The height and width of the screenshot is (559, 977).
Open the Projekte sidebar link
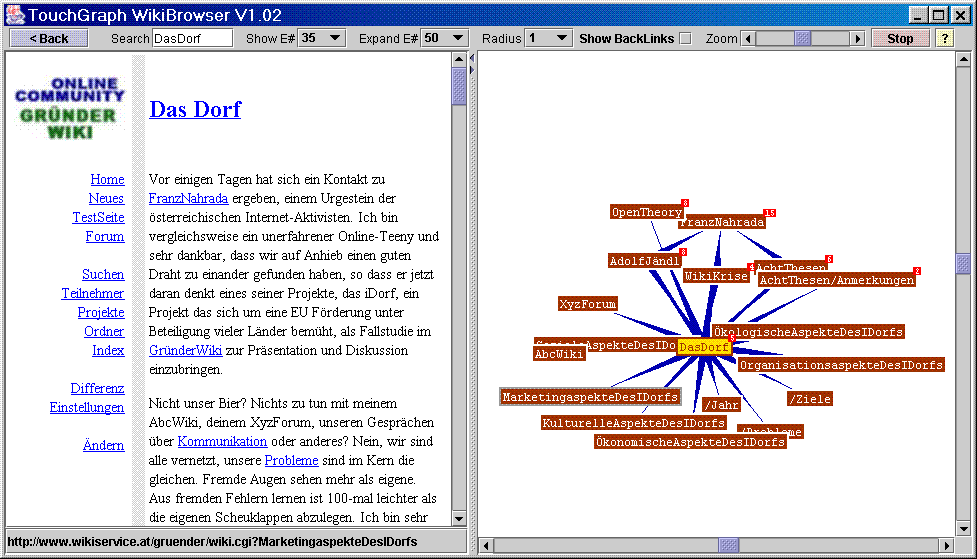(x=100, y=312)
